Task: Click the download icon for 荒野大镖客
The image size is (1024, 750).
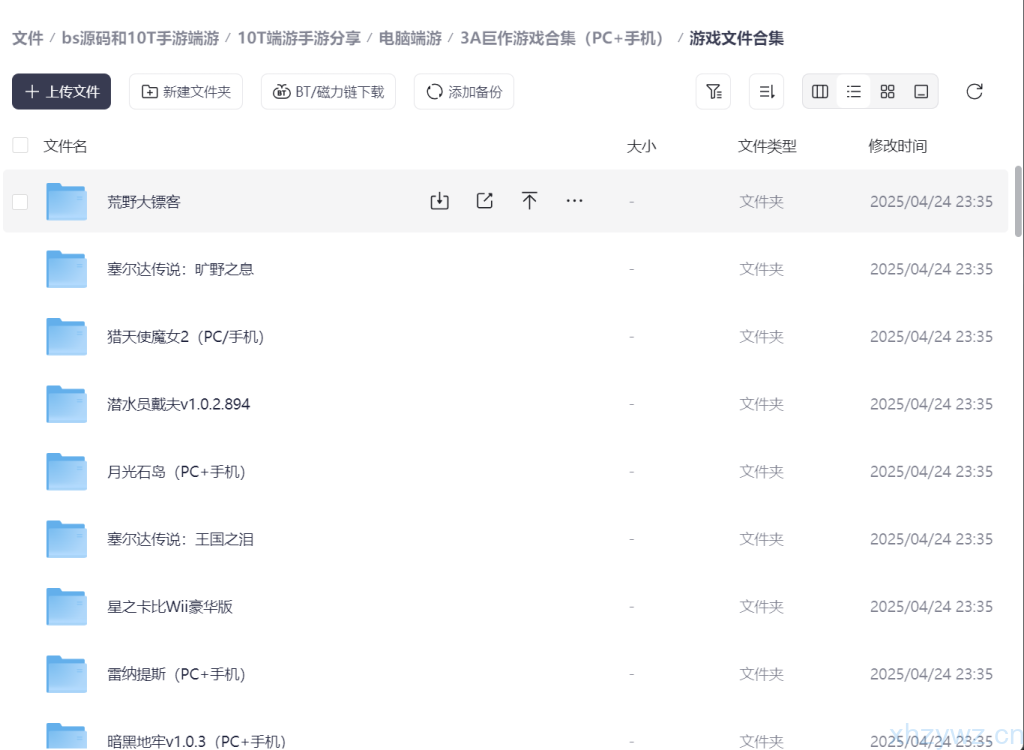Action: pos(439,201)
